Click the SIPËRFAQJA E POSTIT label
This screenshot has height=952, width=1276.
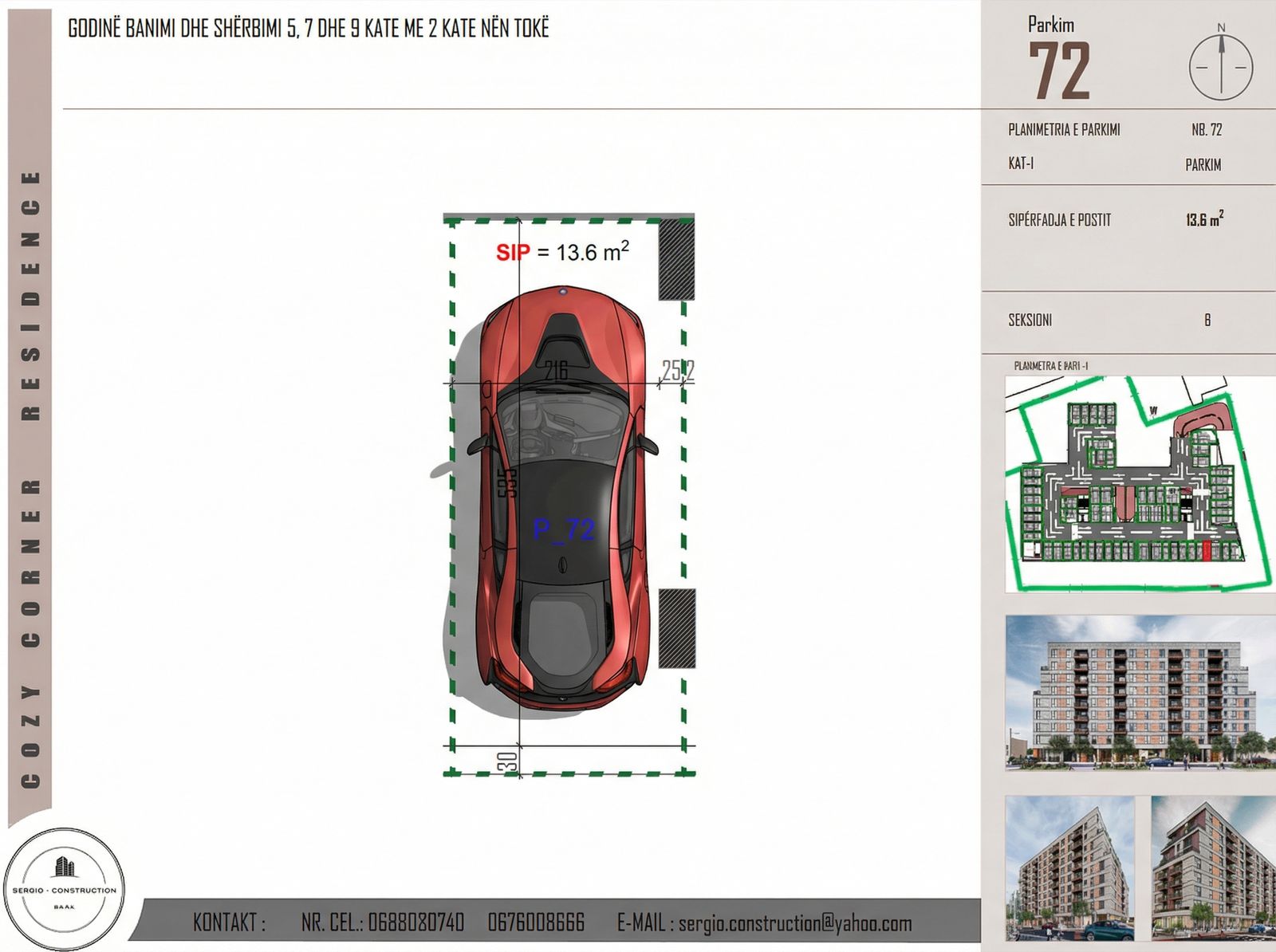pos(1059,220)
